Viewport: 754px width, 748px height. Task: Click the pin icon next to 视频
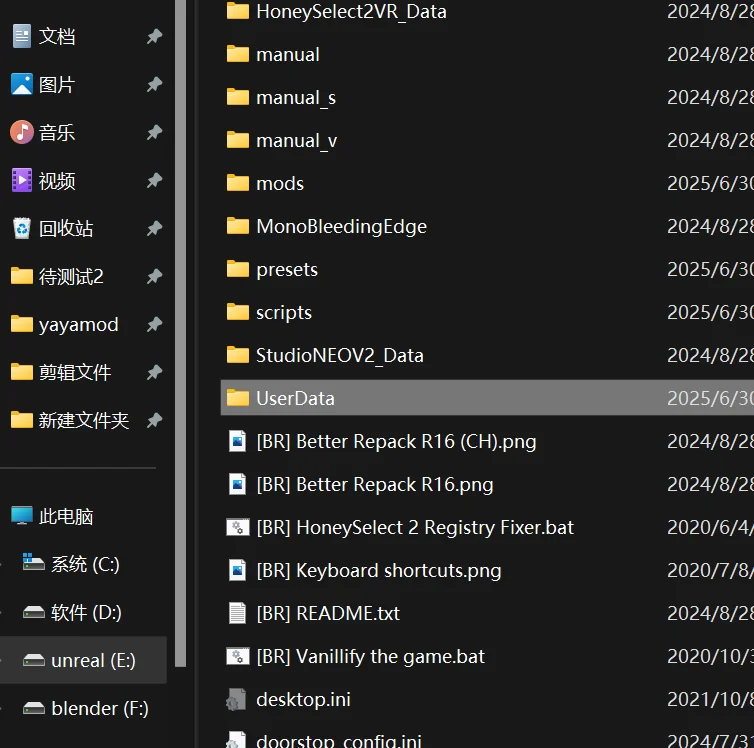[154, 180]
